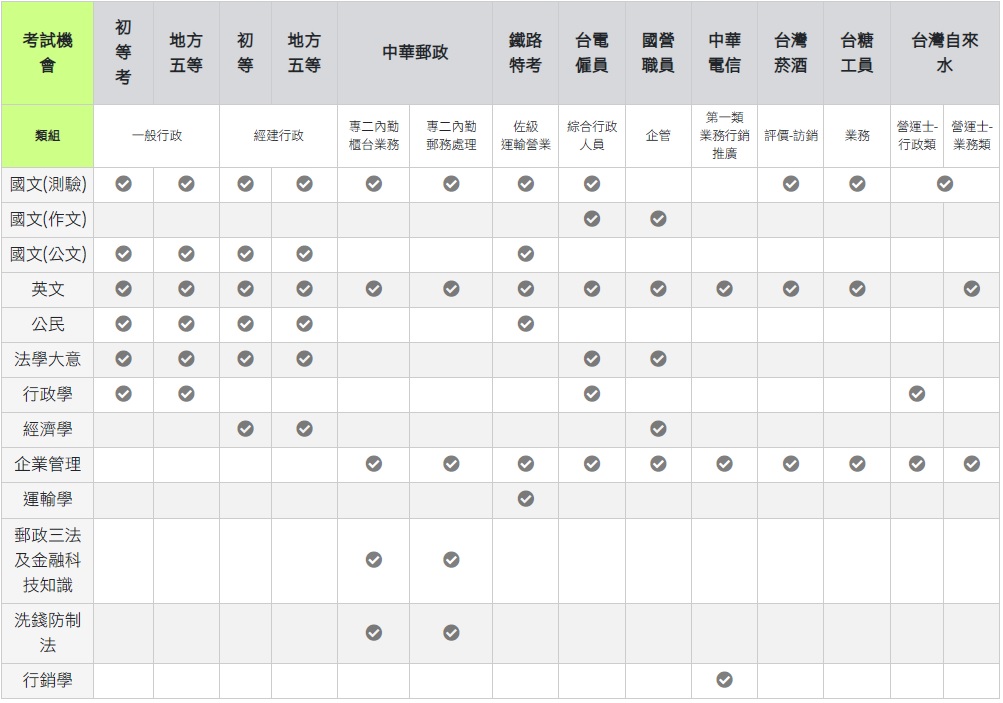Click 經濟學 check under 國營職員 企管
This screenshot has height=703, width=1003.
pos(658,429)
